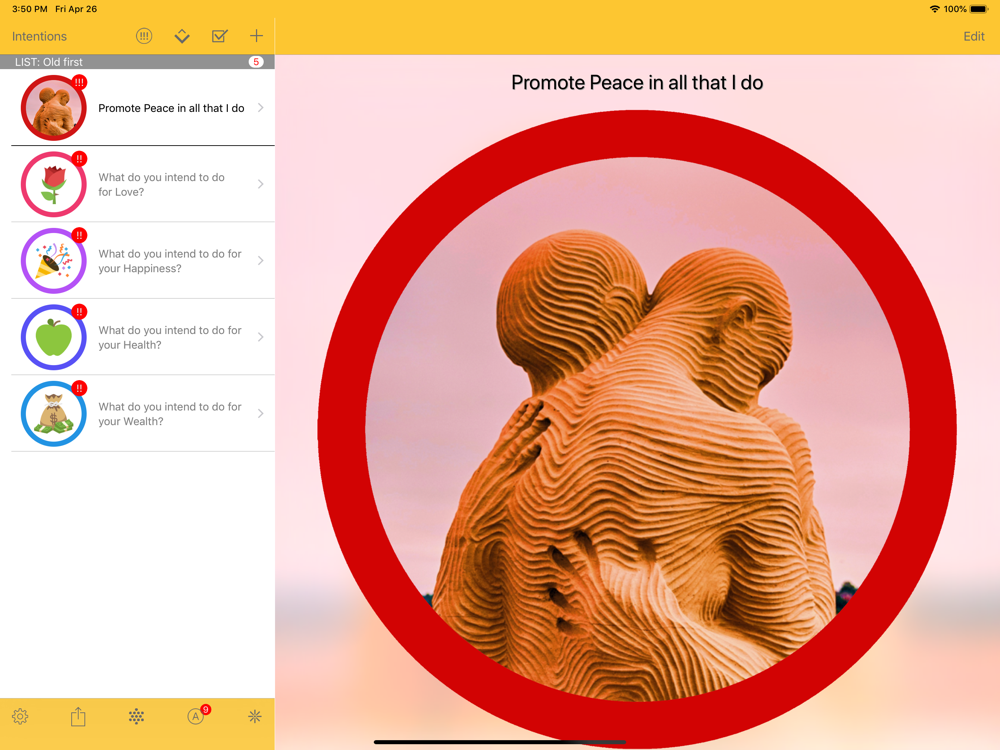Image resolution: width=1000 pixels, height=750 pixels.
Task: Open chevron for Health intention row
Action: tap(260, 337)
